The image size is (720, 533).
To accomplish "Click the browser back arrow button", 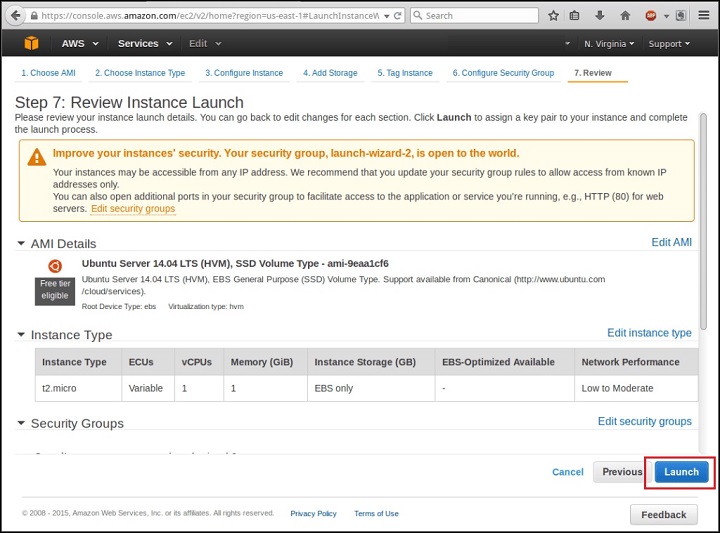I will click(x=16, y=16).
